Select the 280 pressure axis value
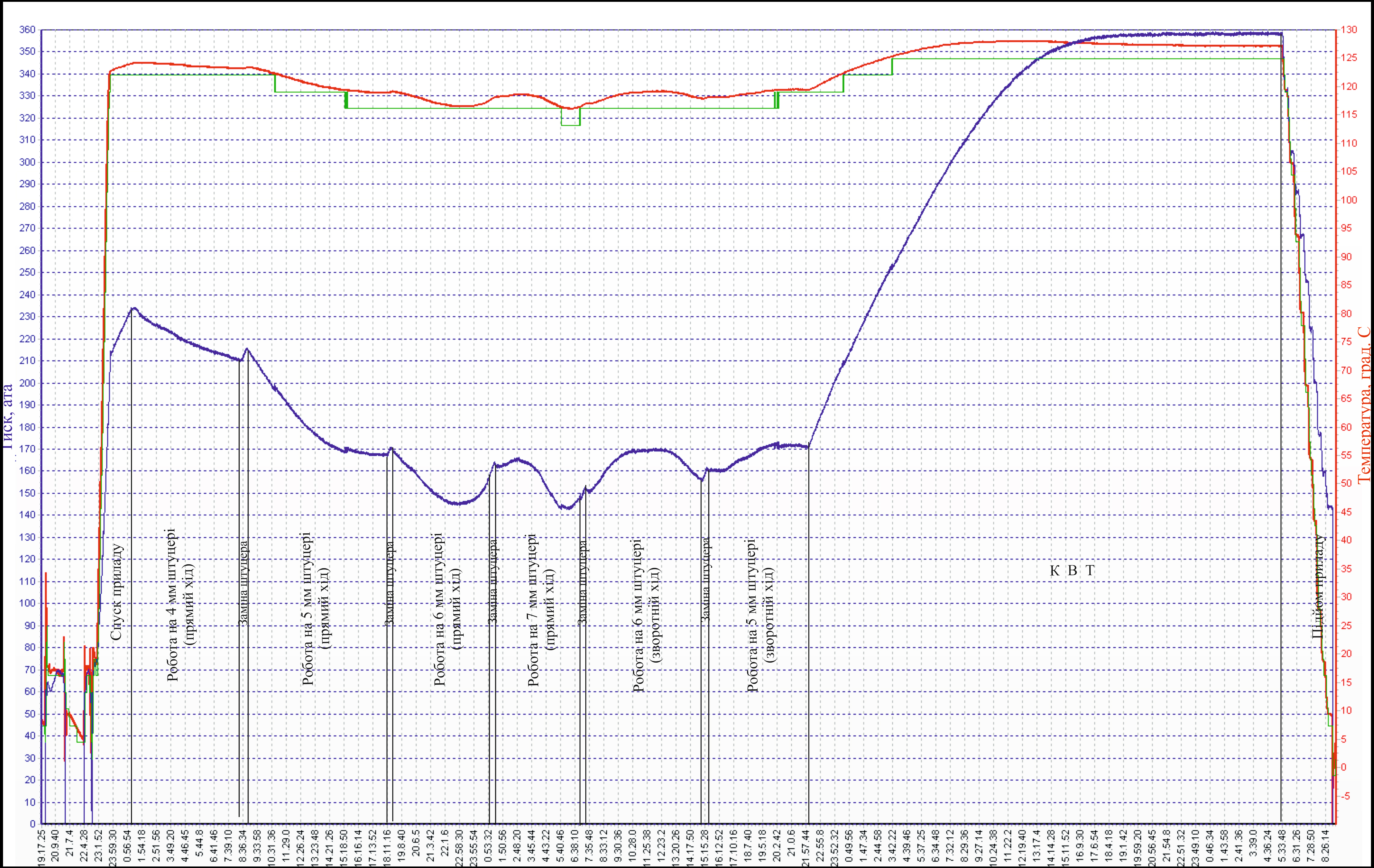The width and height of the screenshot is (1374, 868). [27, 207]
